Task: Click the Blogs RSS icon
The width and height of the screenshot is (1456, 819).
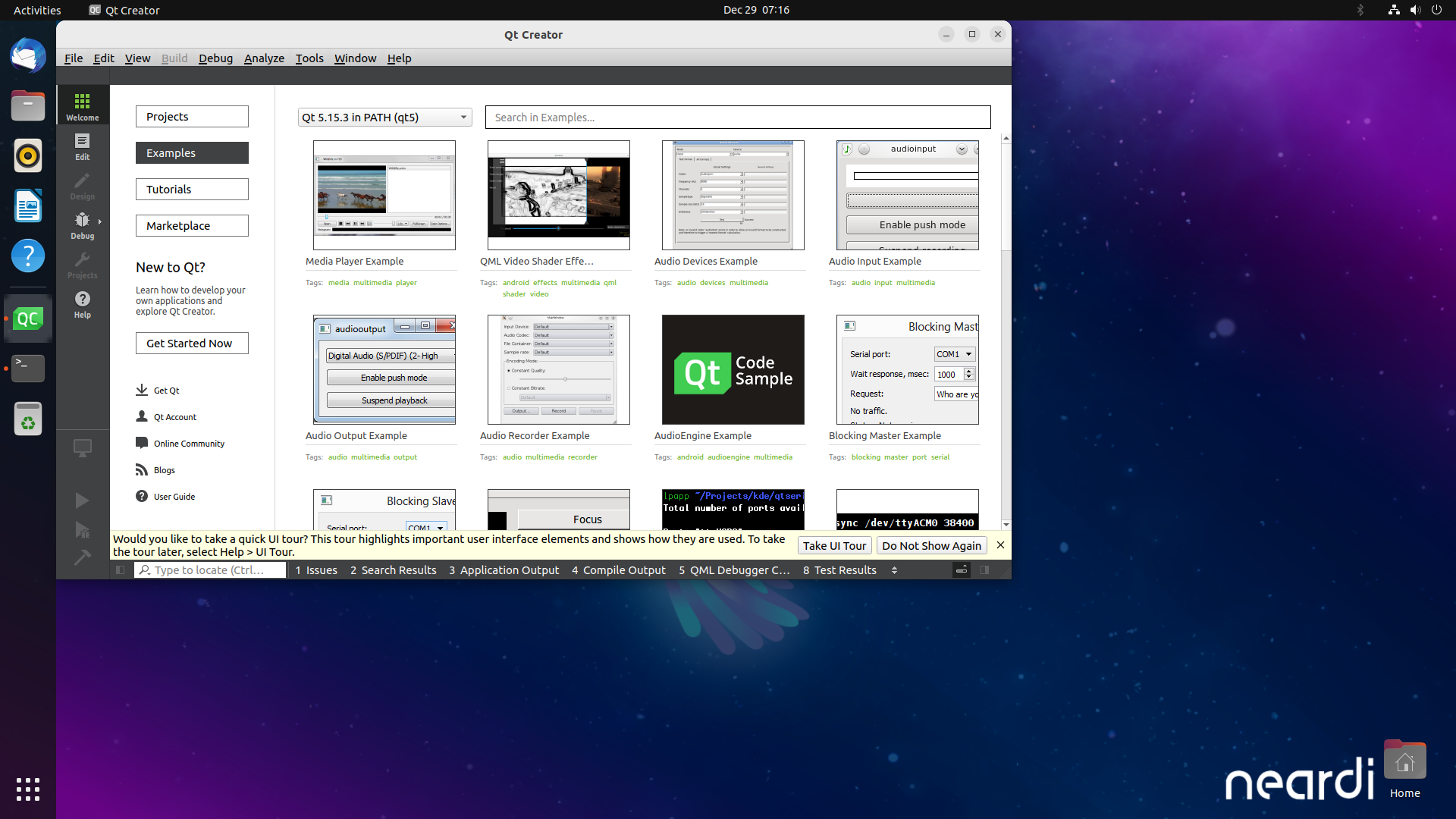Action: [x=142, y=469]
